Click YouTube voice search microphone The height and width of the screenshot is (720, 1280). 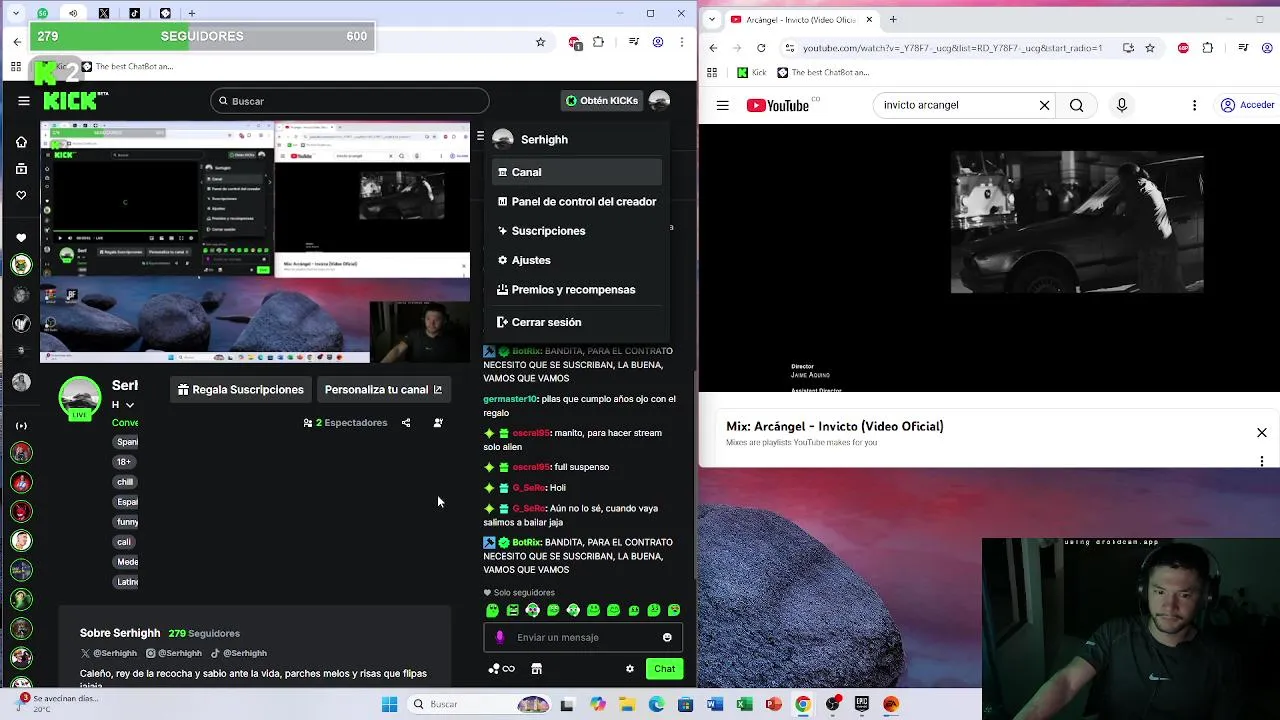point(1122,105)
